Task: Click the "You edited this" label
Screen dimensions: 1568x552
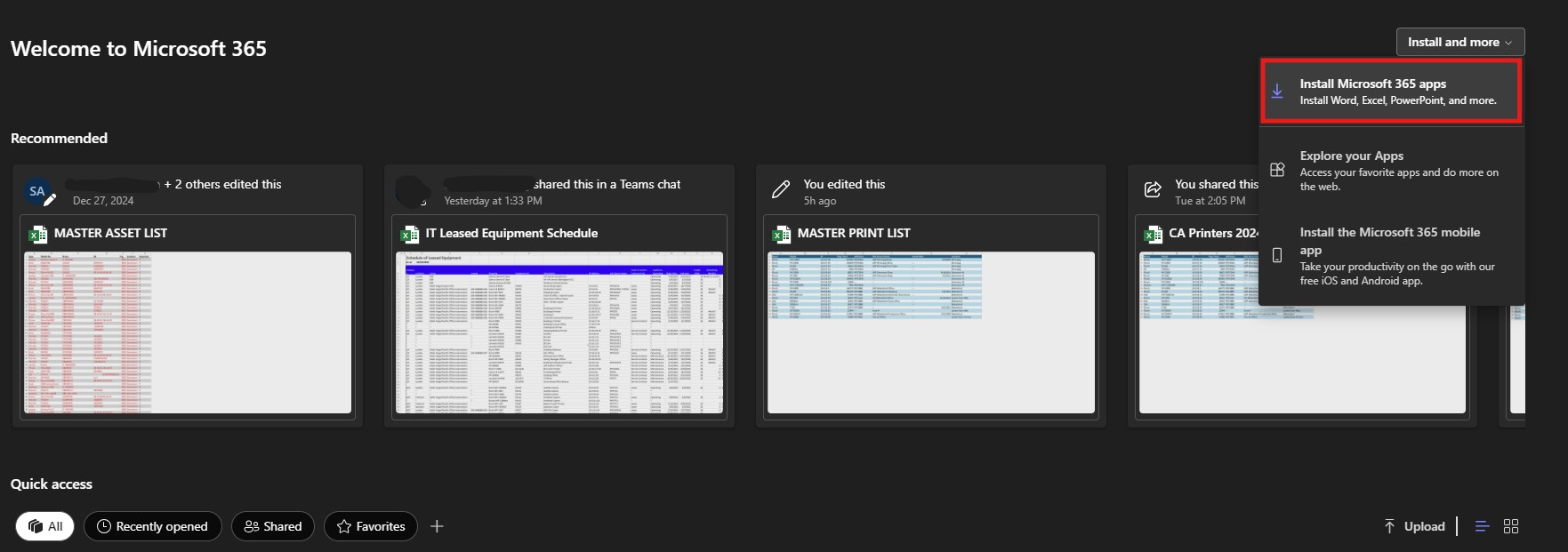Action: pyautogui.click(x=844, y=184)
